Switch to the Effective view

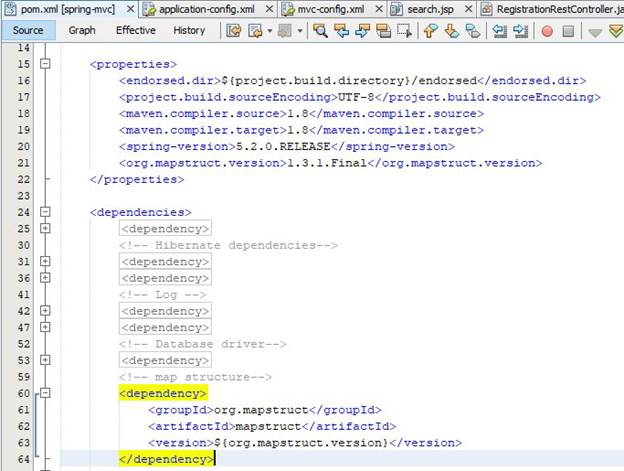136,30
